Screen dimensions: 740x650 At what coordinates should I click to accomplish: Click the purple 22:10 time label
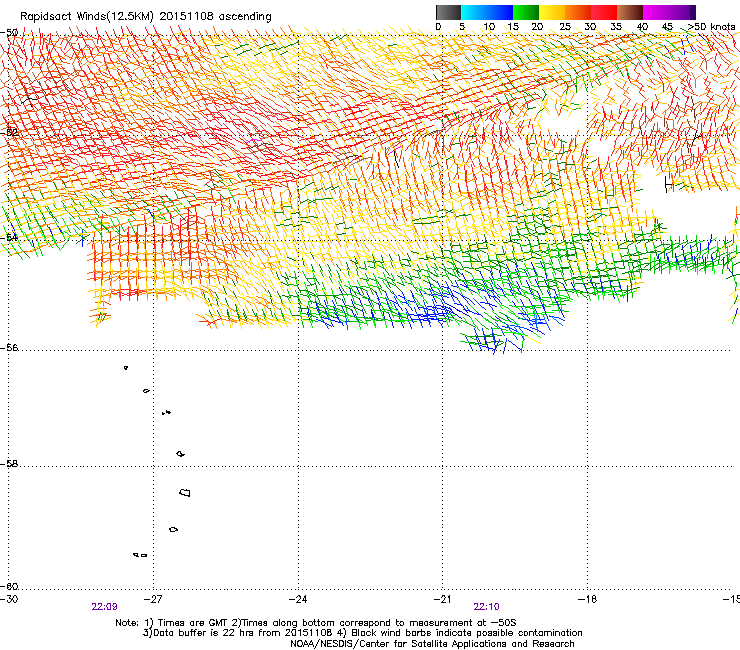(x=486, y=607)
